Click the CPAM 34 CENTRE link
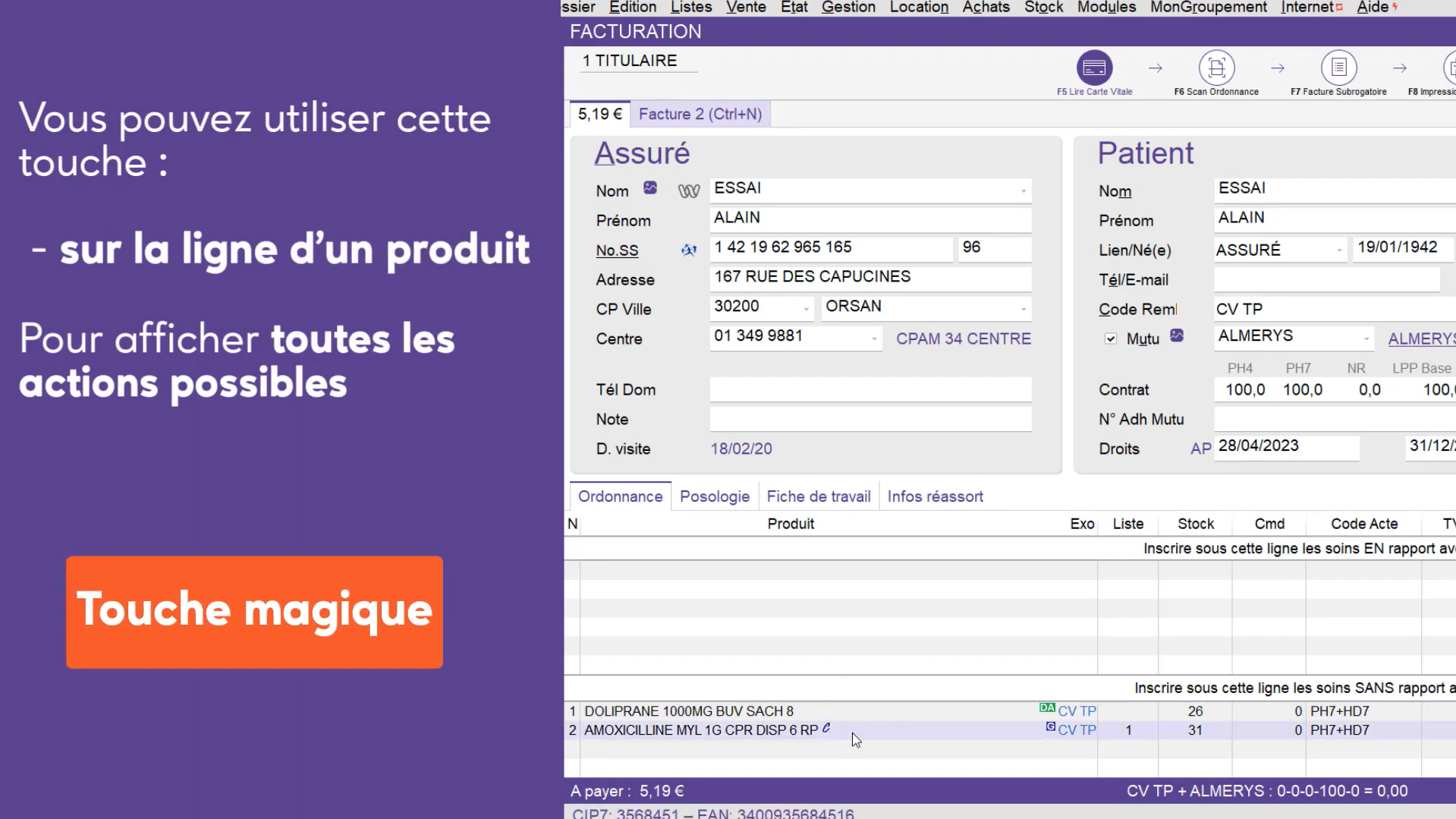This screenshot has height=819, width=1456. point(963,339)
